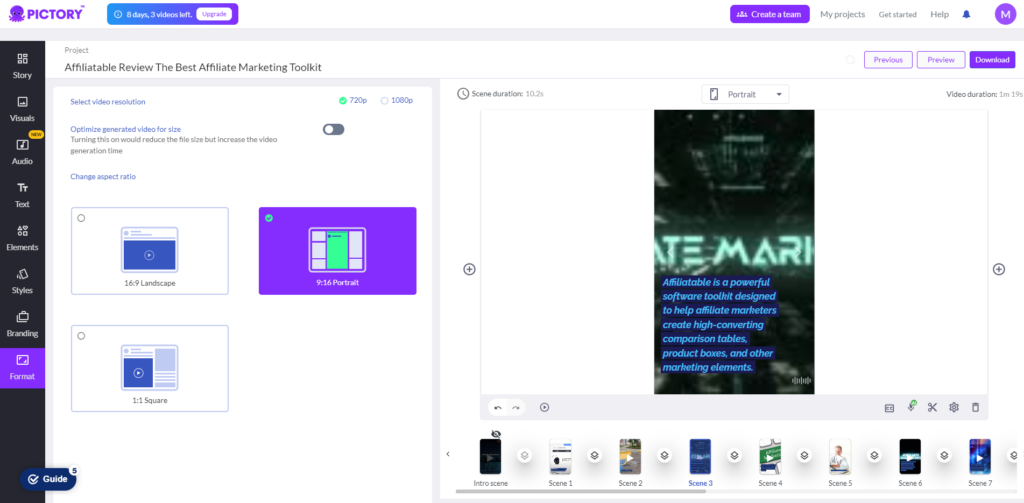Open the Portrait aspect ratio dropdown
Screen dimensions: 1024x503
(745, 94)
